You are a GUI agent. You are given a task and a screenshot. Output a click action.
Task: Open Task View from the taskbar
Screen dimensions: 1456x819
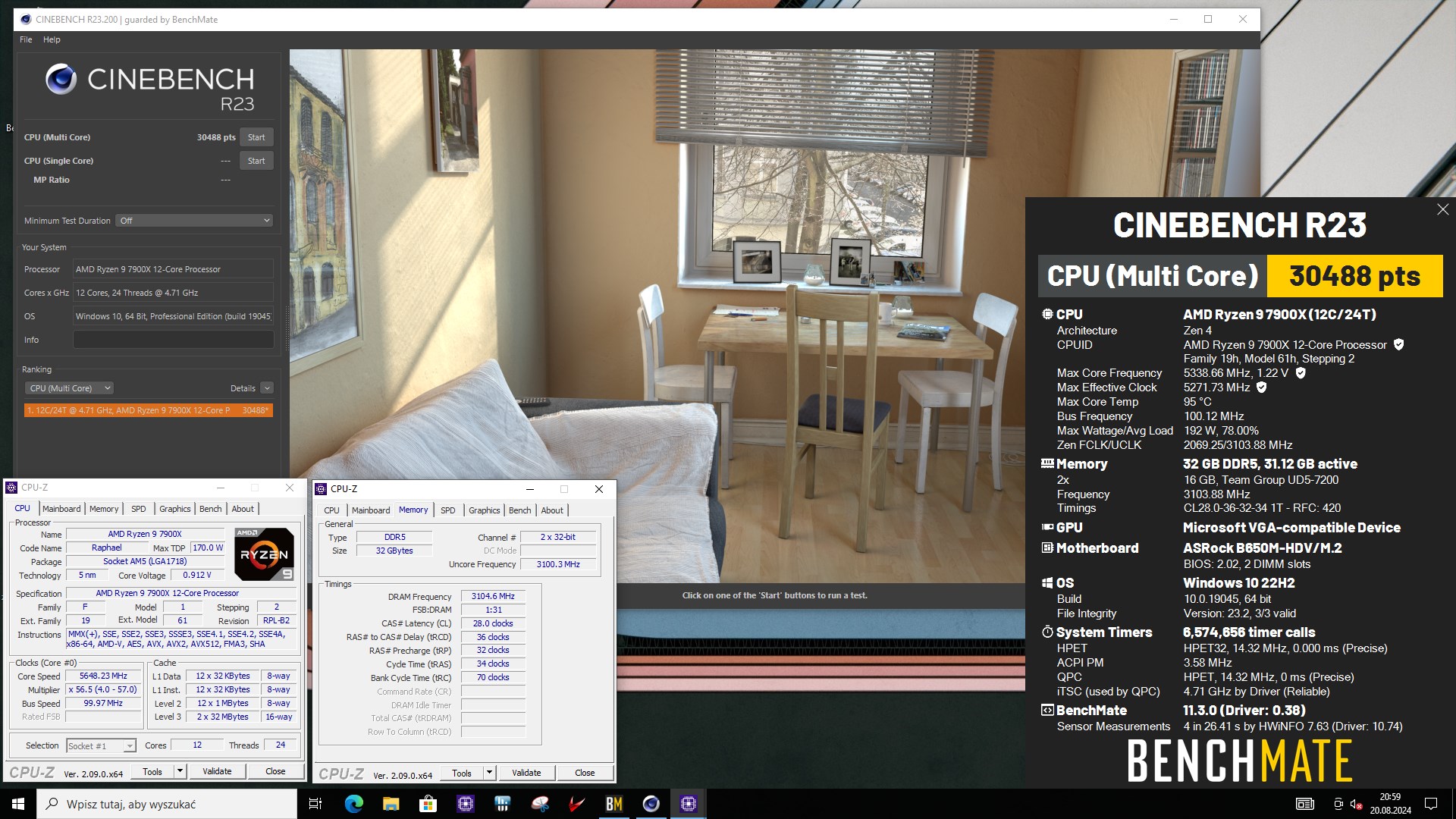point(315,804)
